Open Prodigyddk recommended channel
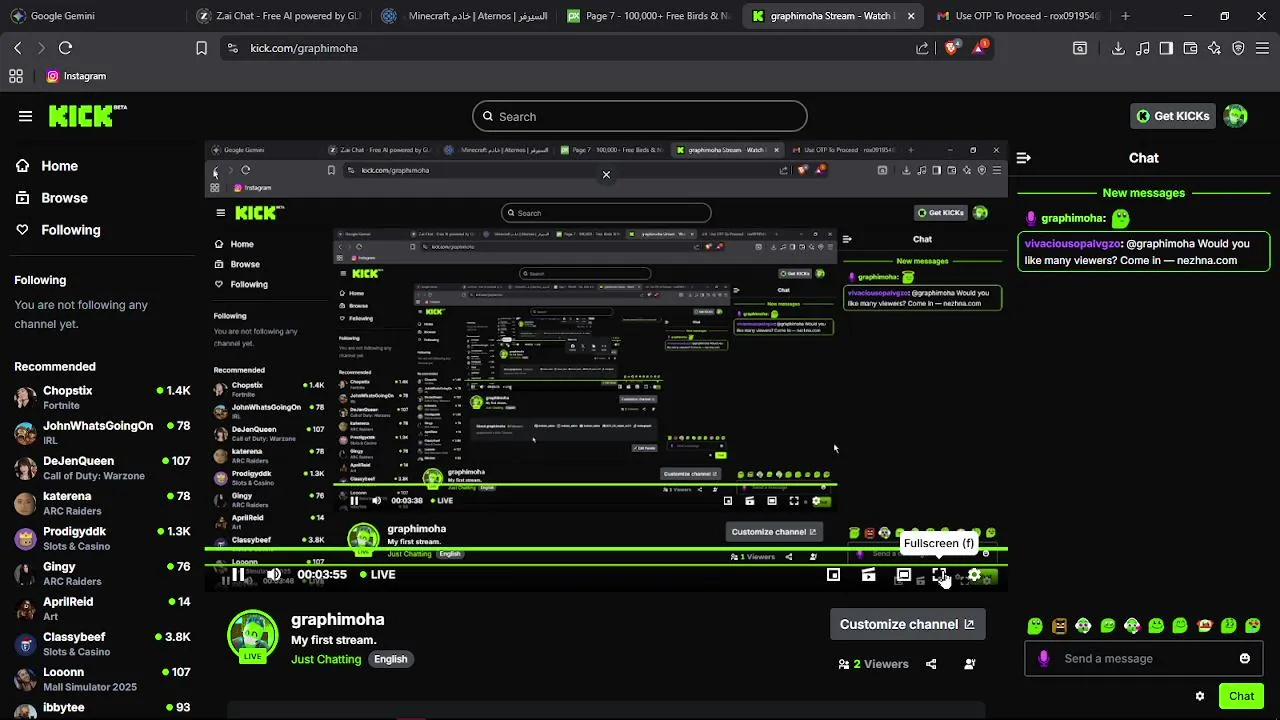Viewport: 1280px width, 720px height. point(100,538)
